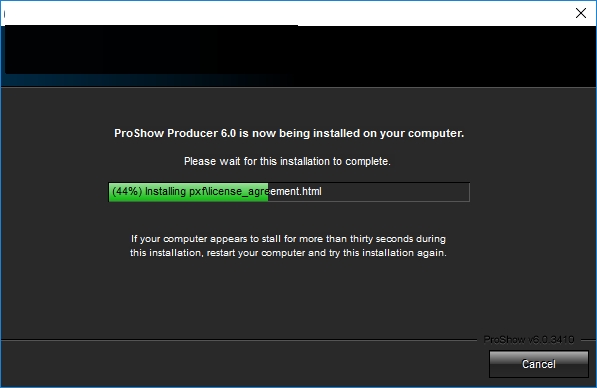Click the 'Installing pxf\license_agre' status text

coord(207,192)
